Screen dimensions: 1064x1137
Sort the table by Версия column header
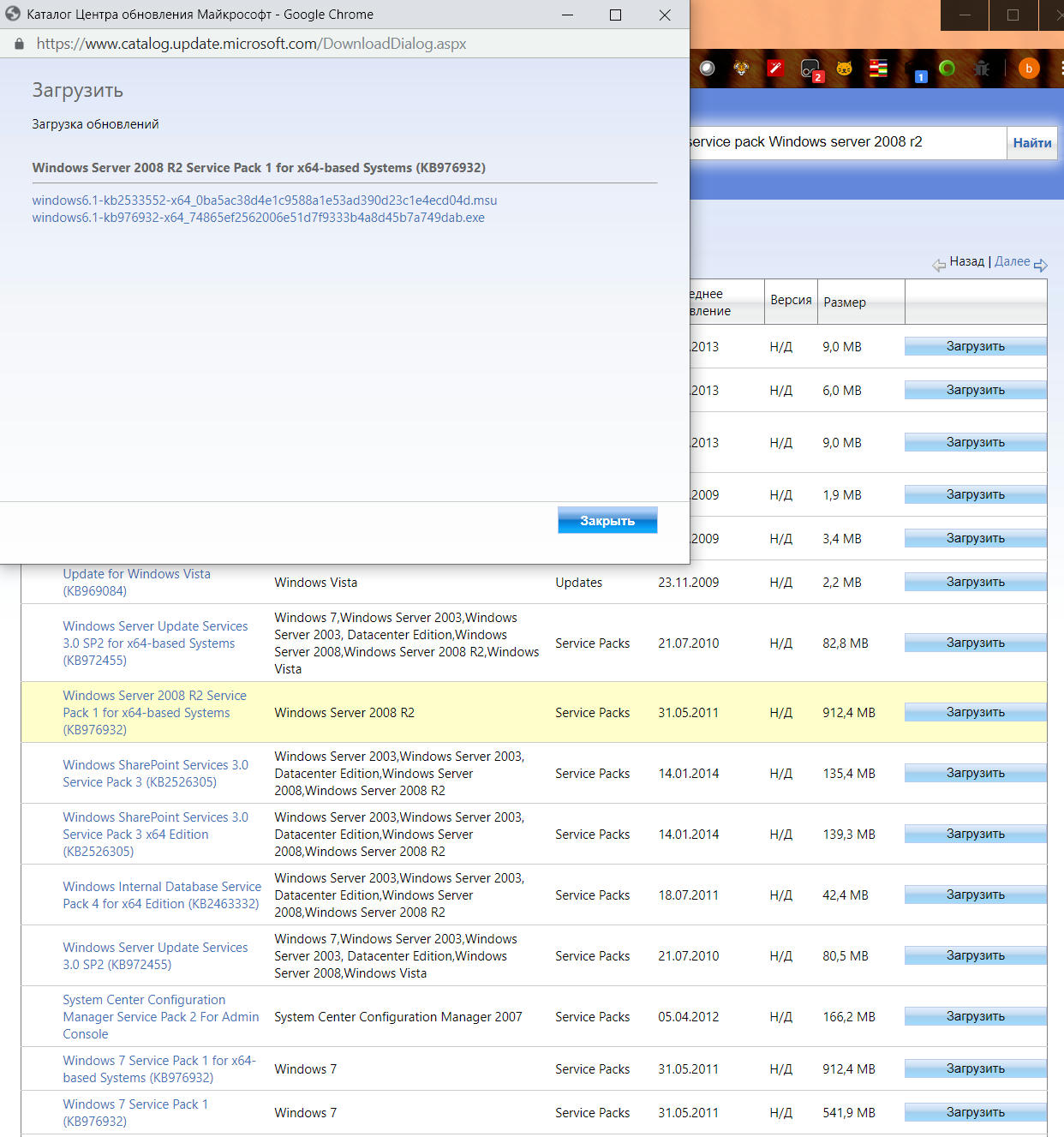coord(790,300)
